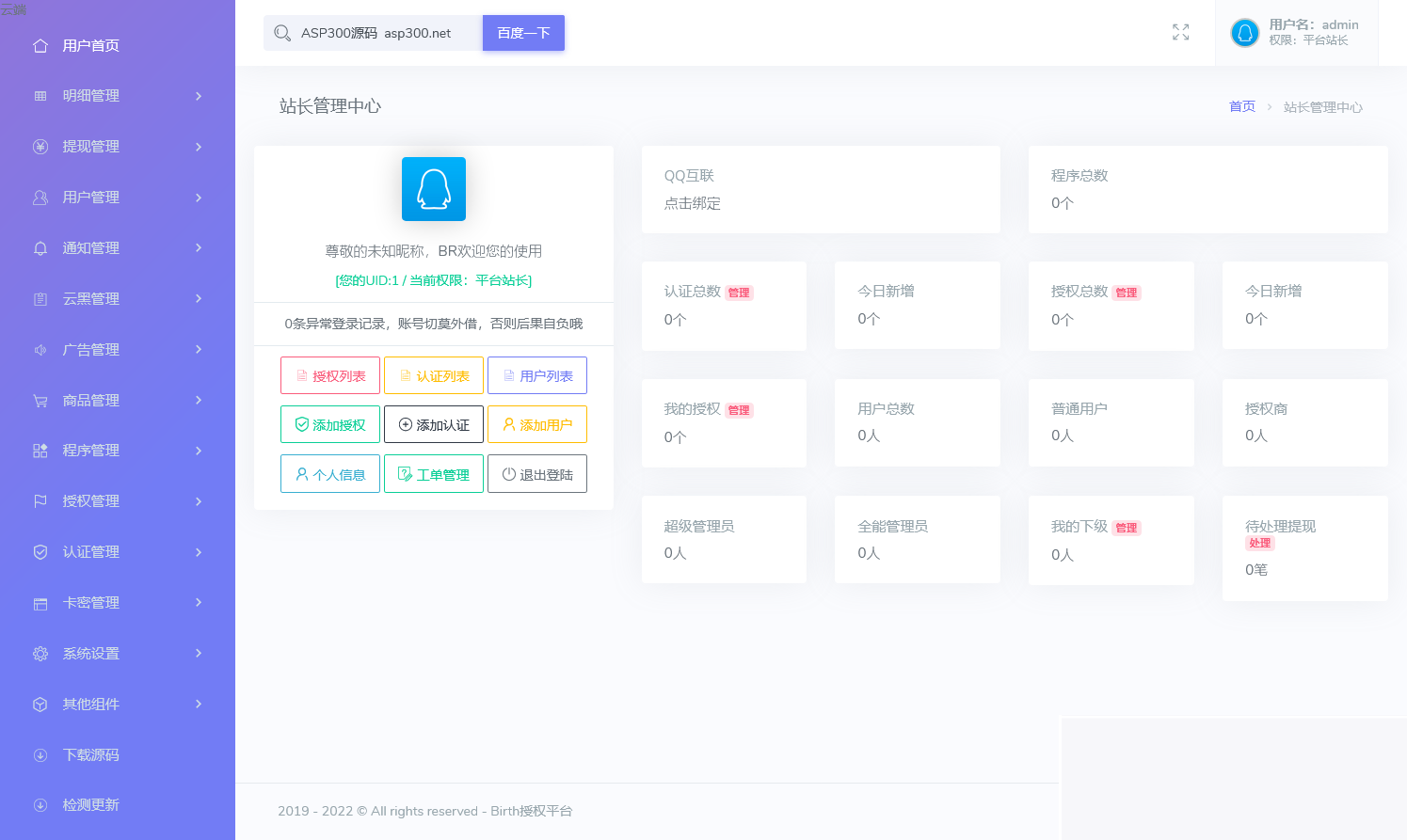Click the download icon beside 下载源码
Image resolution: width=1407 pixels, height=840 pixels.
(x=39, y=754)
